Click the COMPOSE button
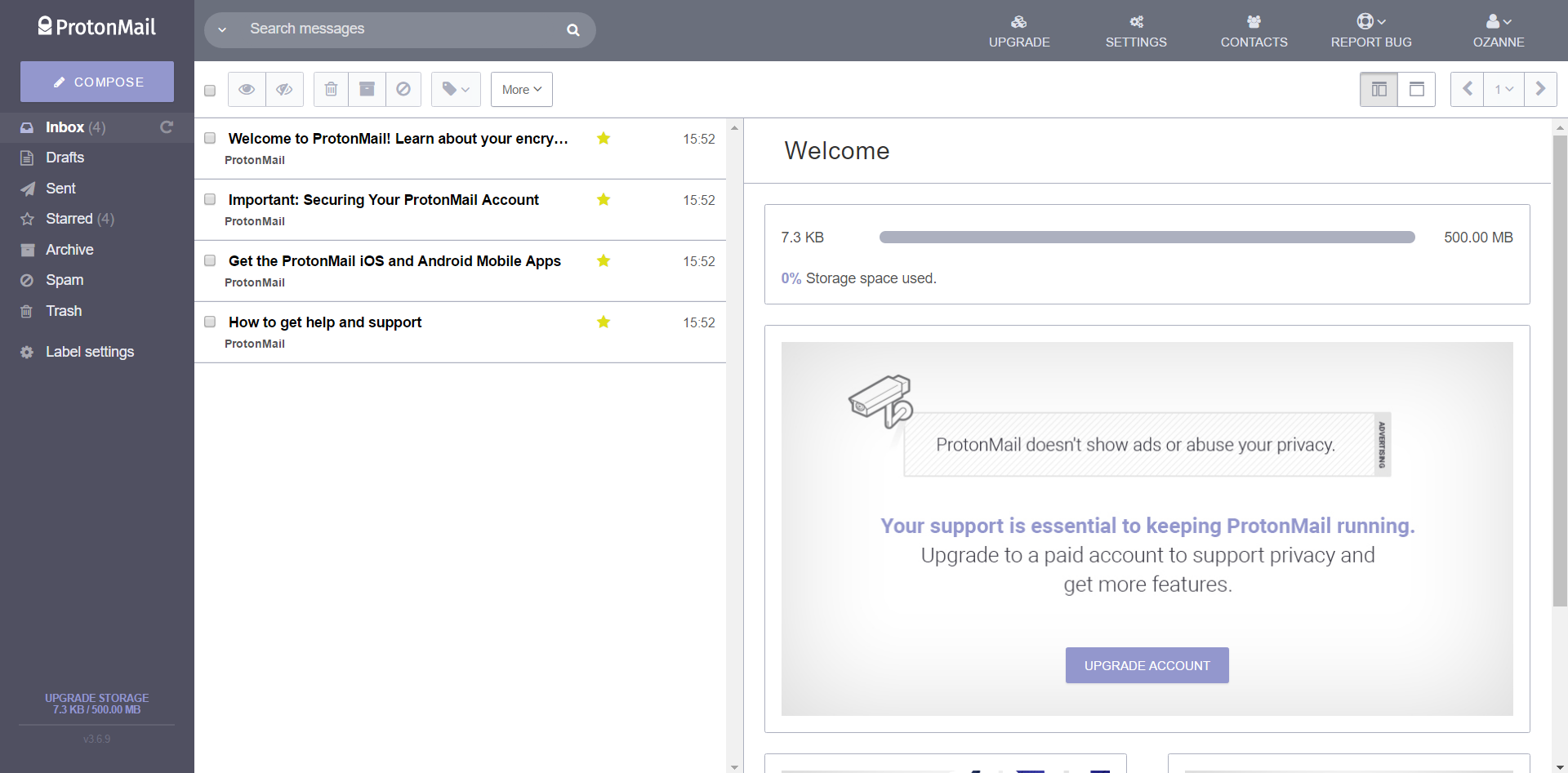The height and width of the screenshot is (773, 1568). 96,82
